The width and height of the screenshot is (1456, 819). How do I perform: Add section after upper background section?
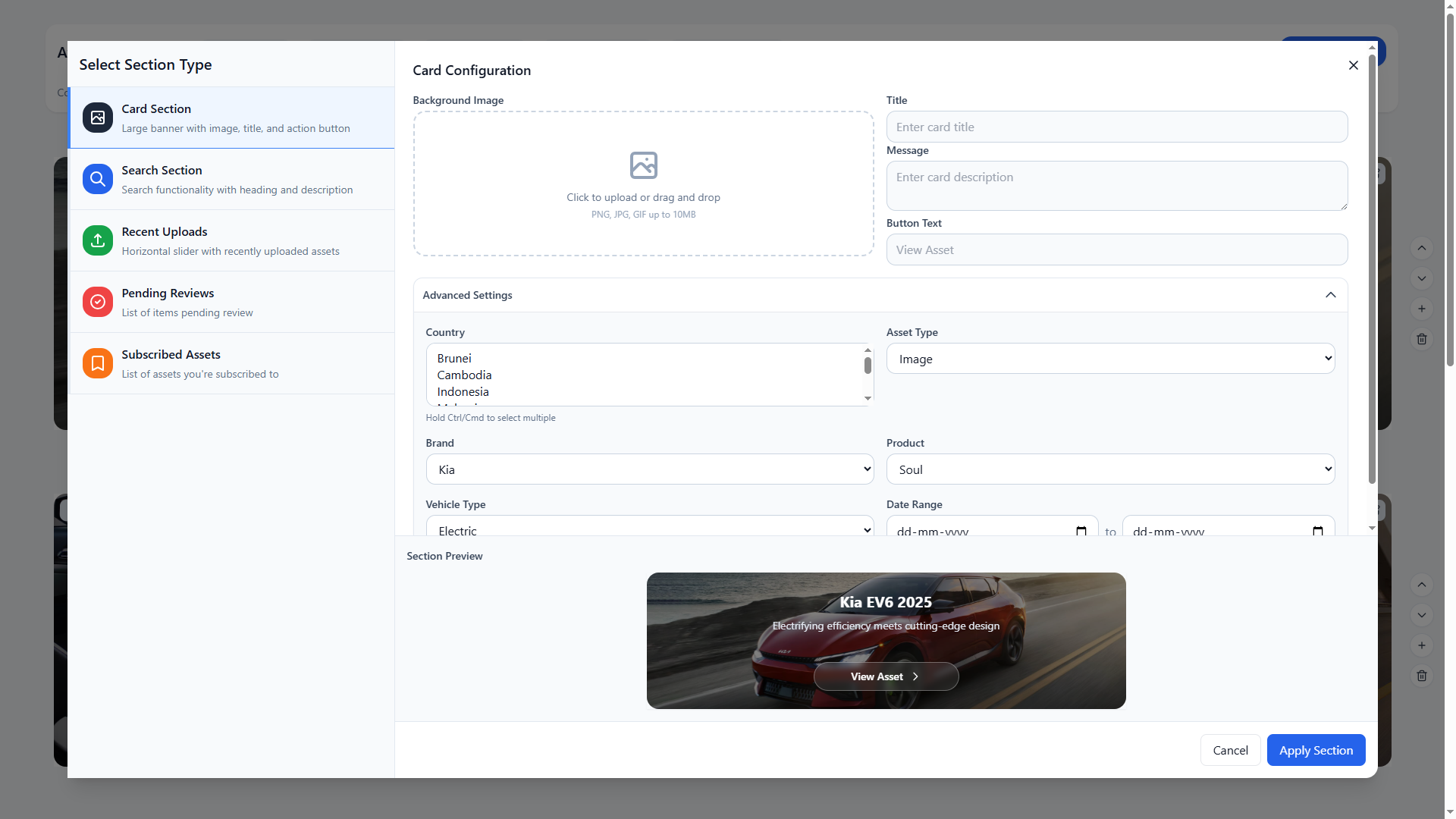1422,309
